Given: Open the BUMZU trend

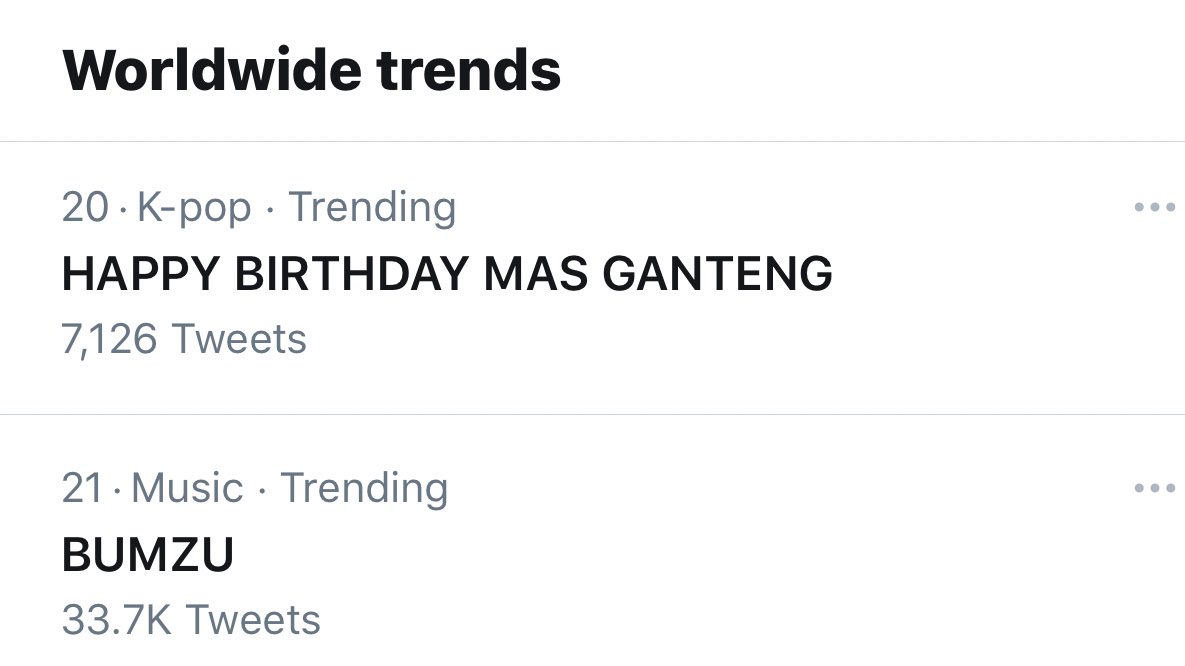Looking at the screenshot, I should point(147,554).
